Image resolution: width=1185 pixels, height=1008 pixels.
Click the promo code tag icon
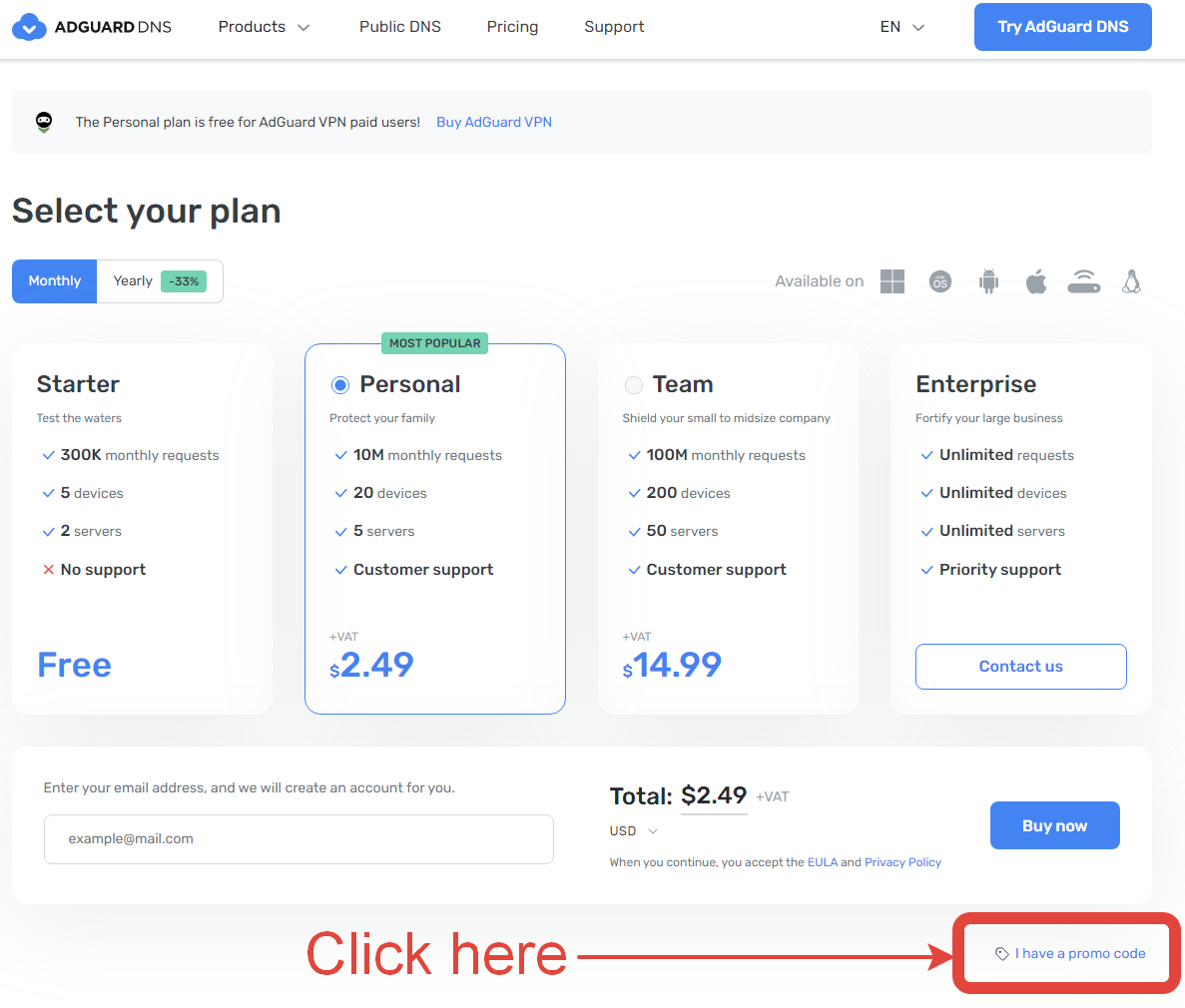[x=1002, y=953]
